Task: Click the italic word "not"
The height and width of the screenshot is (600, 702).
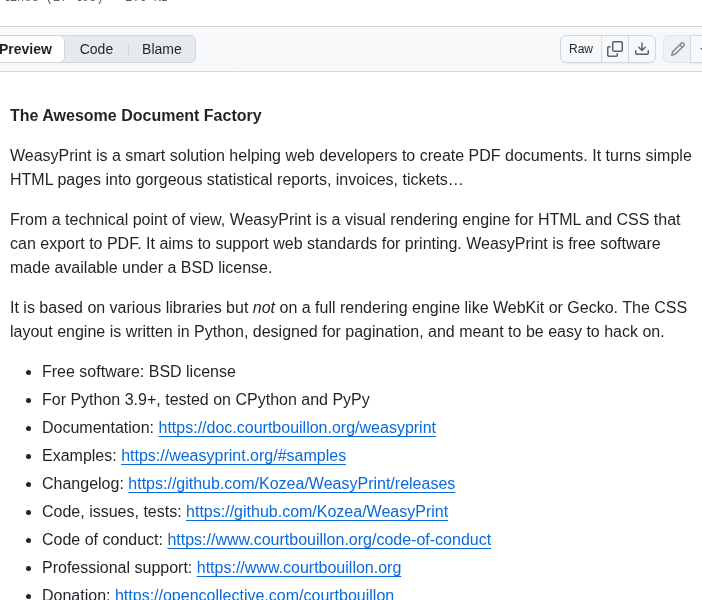Action: (x=264, y=308)
